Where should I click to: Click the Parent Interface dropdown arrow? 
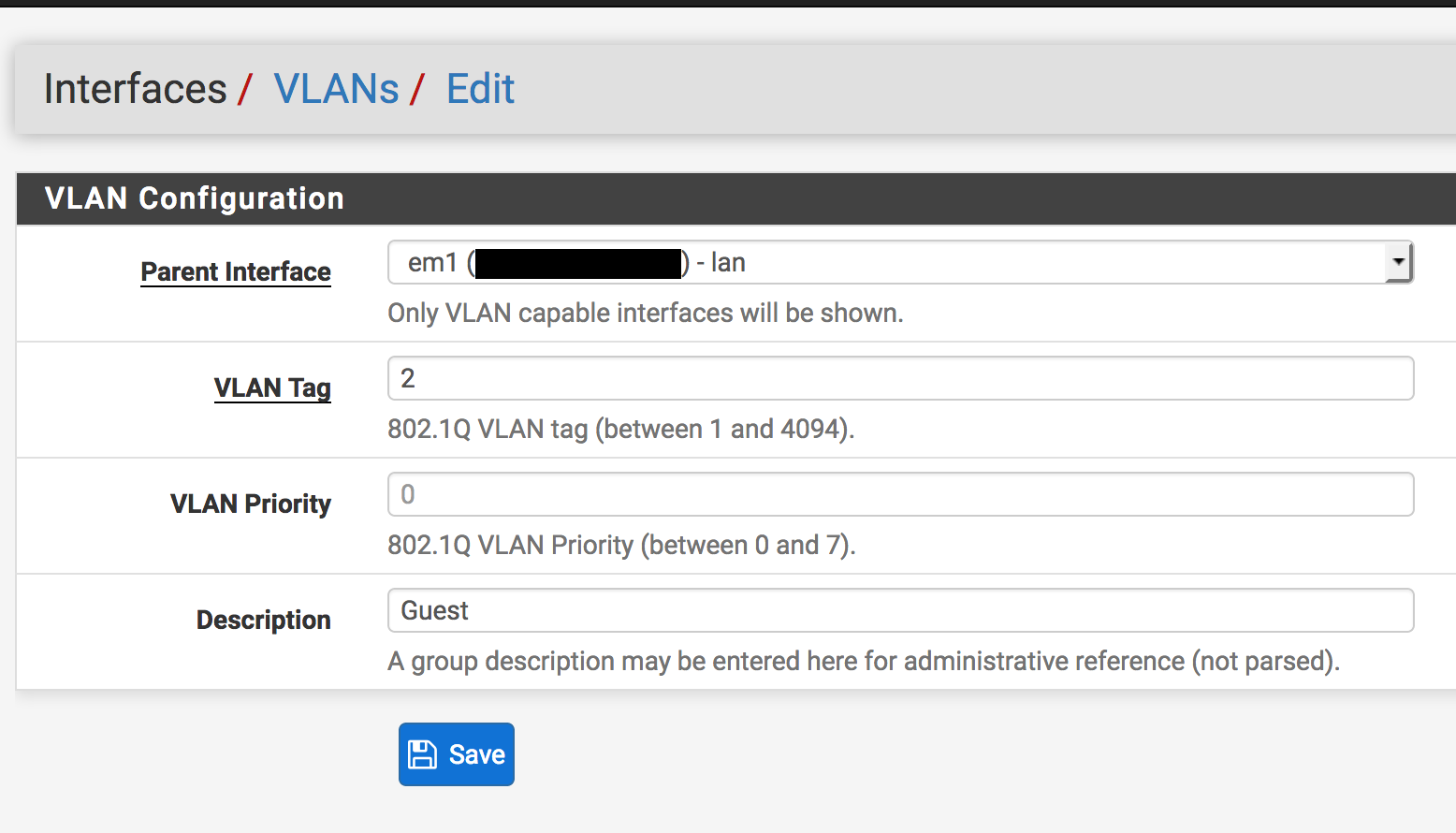point(1399,263)
